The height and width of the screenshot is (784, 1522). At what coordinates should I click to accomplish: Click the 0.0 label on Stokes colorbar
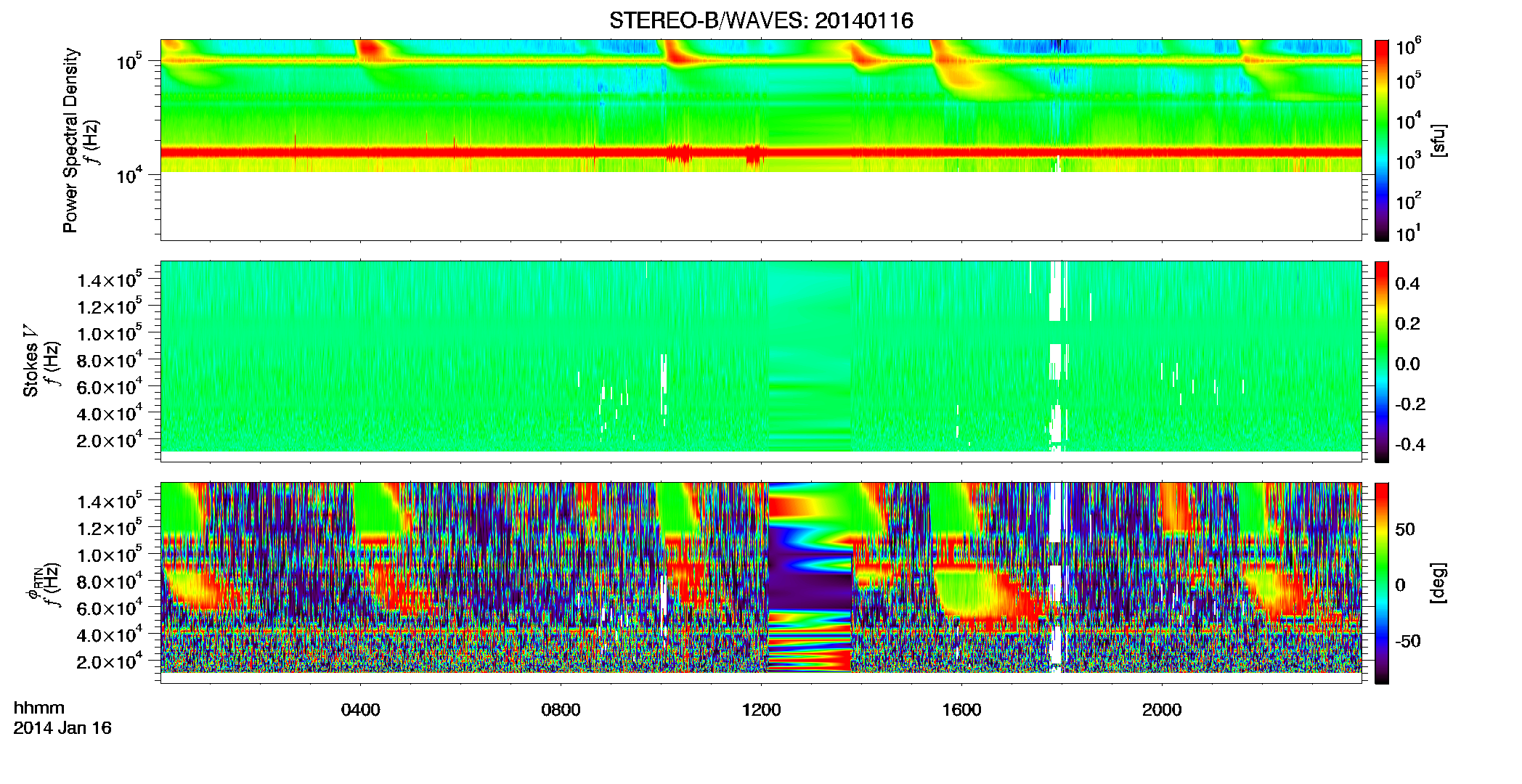[x=1407, y=364]
